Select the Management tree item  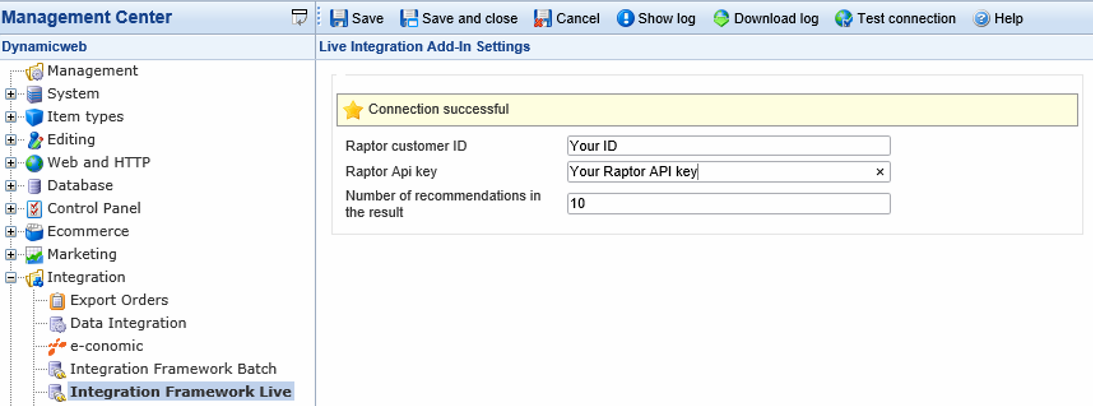coord(92,71)
